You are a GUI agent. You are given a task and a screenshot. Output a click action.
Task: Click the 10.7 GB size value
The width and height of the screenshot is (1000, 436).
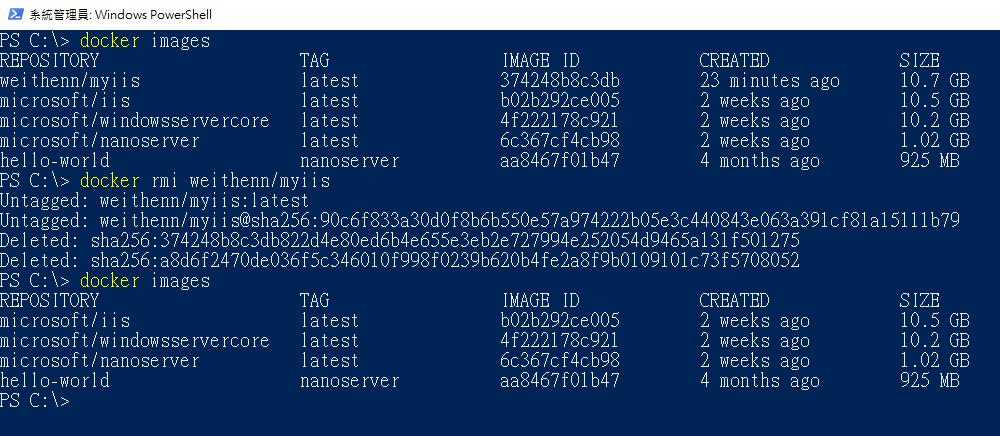(x=934, y=81)
